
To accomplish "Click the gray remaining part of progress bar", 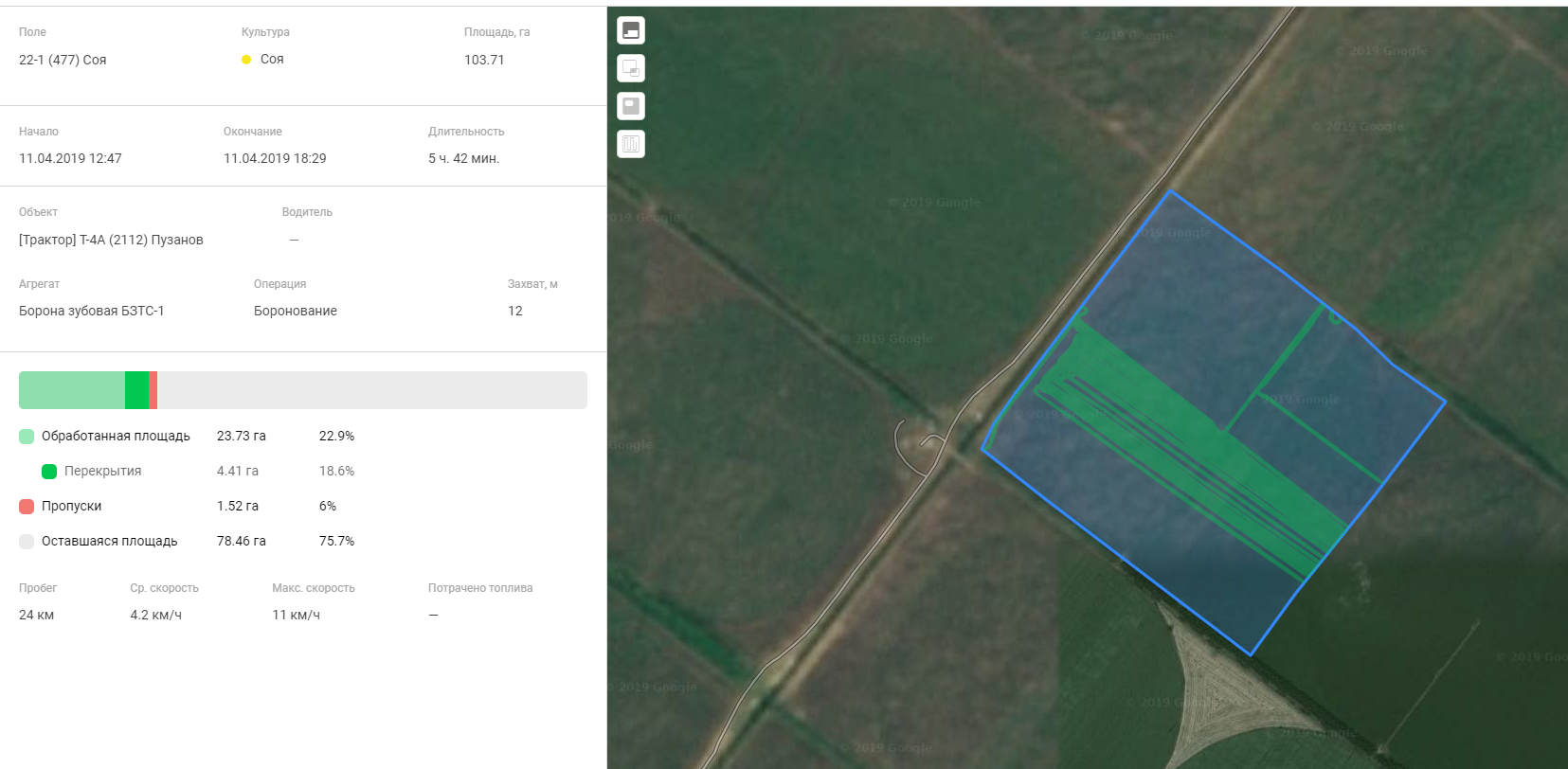I will point(371,390).
